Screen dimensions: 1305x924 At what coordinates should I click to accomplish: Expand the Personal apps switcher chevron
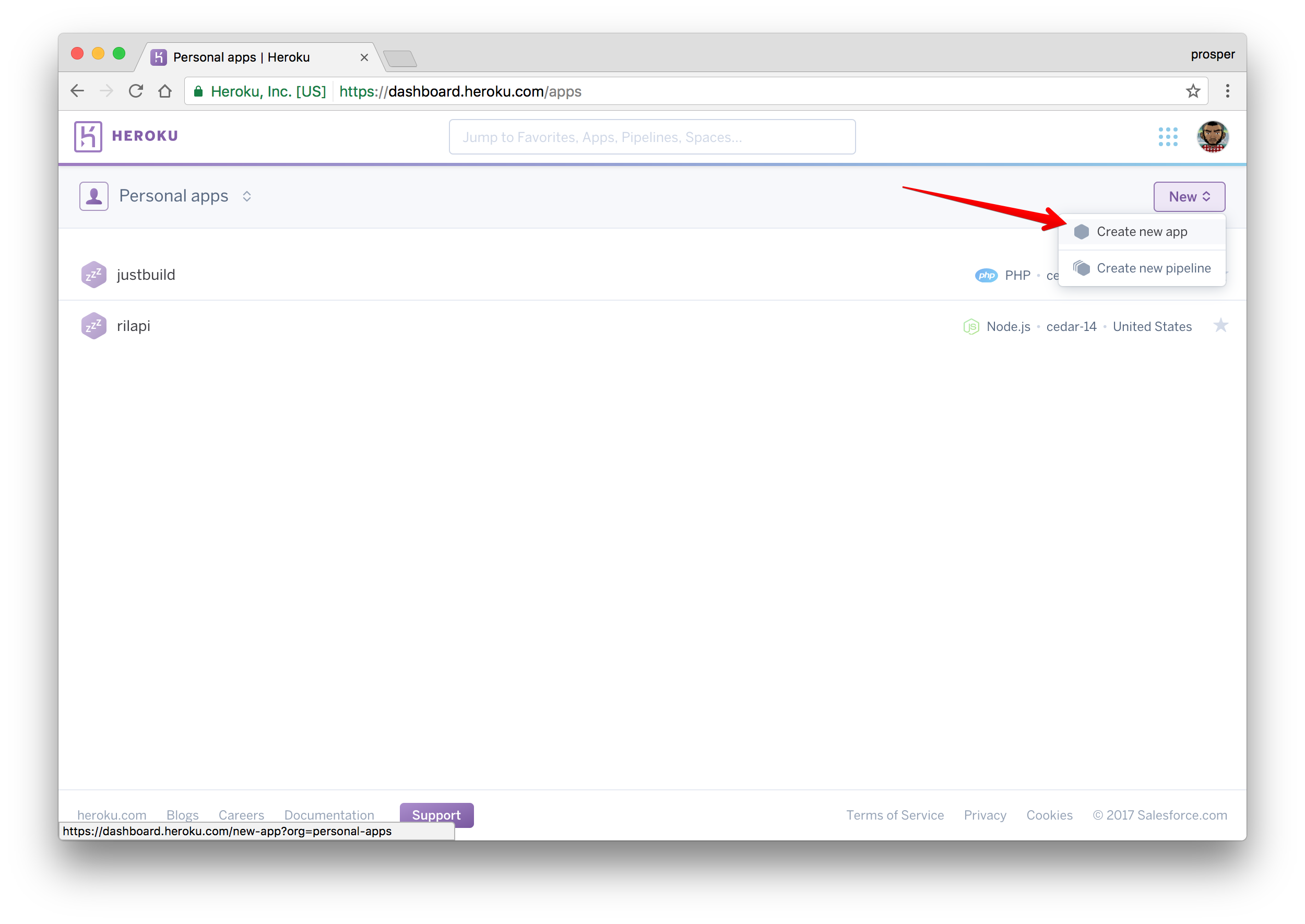click(x=247, y=196)
